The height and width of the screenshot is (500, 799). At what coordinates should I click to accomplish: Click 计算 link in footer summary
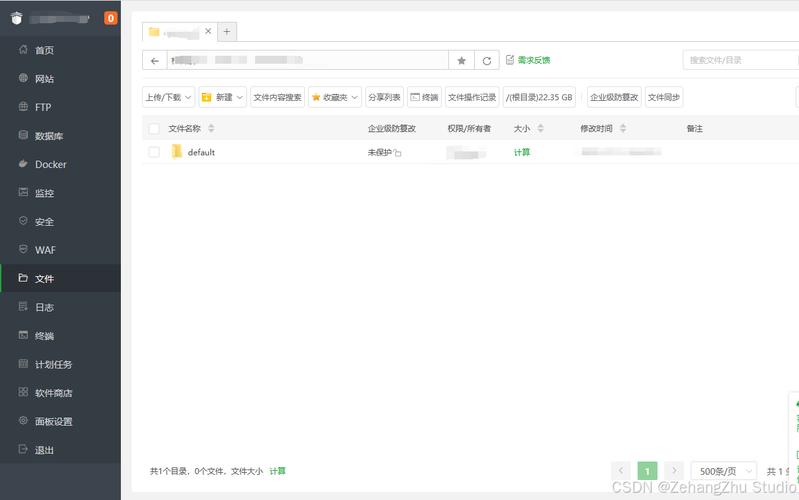(278, 471)
